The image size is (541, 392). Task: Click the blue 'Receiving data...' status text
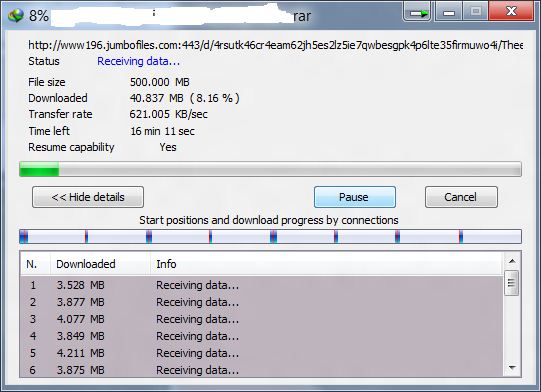(138, 61)
